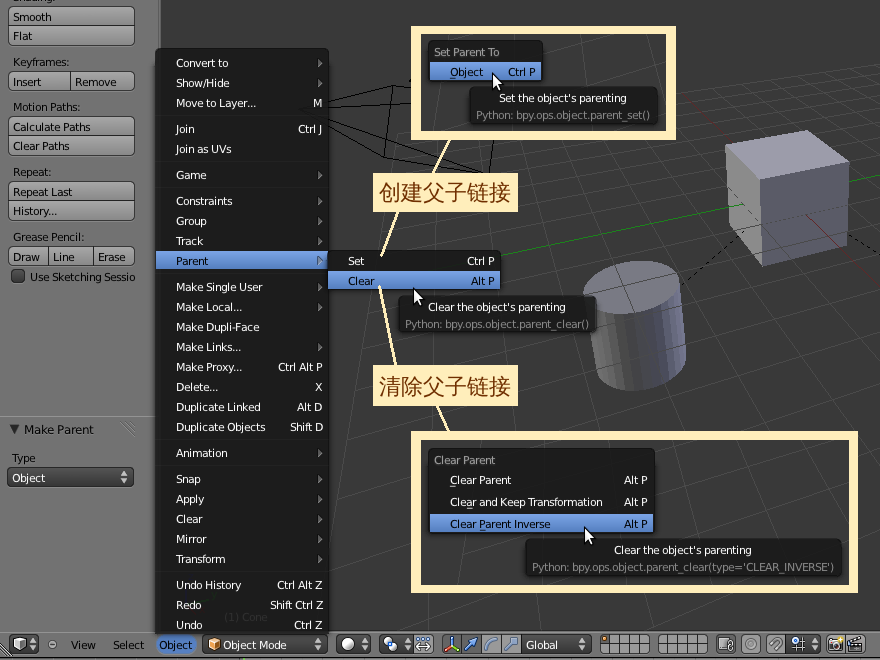
Task: Choose Move to Layer... menu entry
Action: tap(242, 103)
